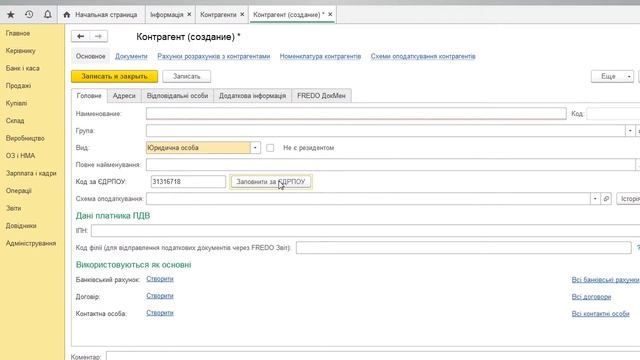Open Банк і каса in the sidebar

pyautogui.click(x=23, y=68)
